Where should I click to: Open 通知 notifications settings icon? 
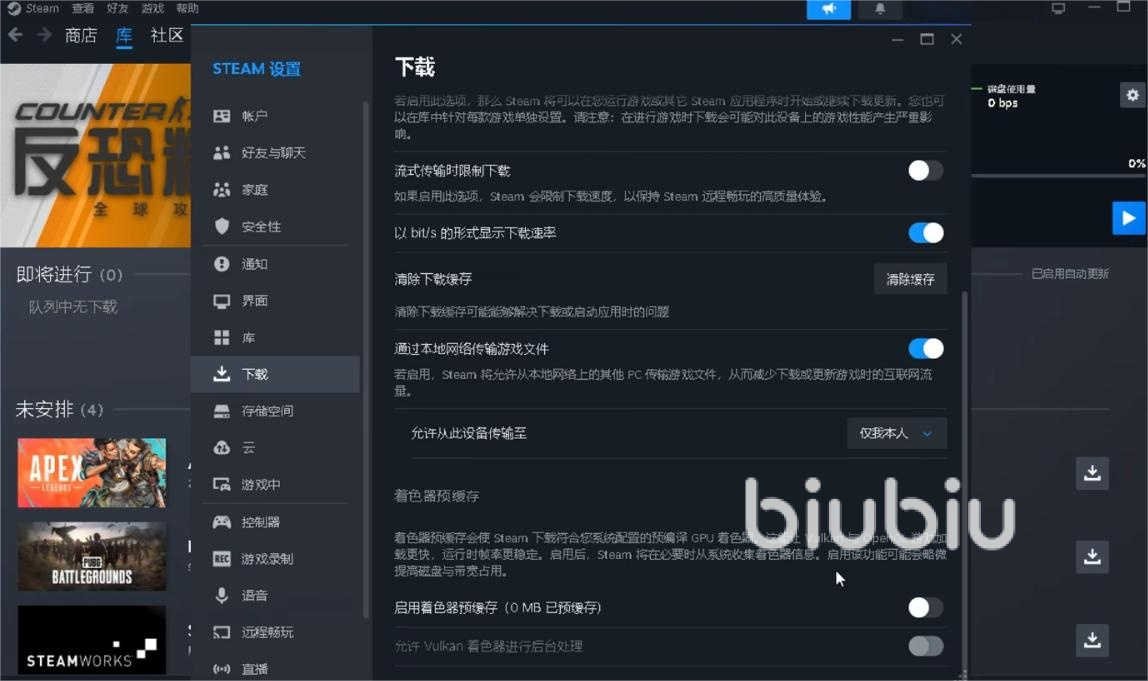tap(222, 264)
